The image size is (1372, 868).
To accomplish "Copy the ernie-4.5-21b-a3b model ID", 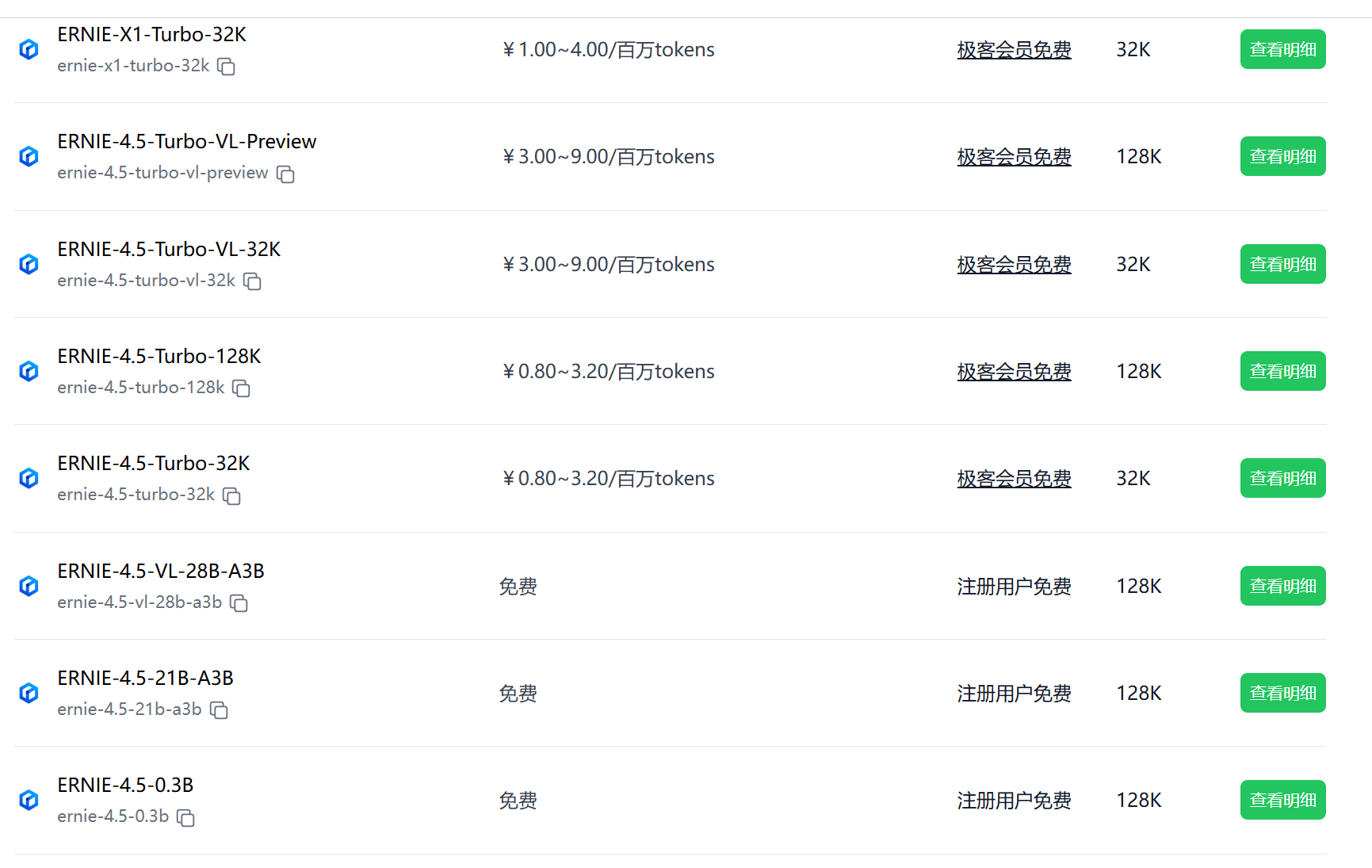I will pos(219,710).
